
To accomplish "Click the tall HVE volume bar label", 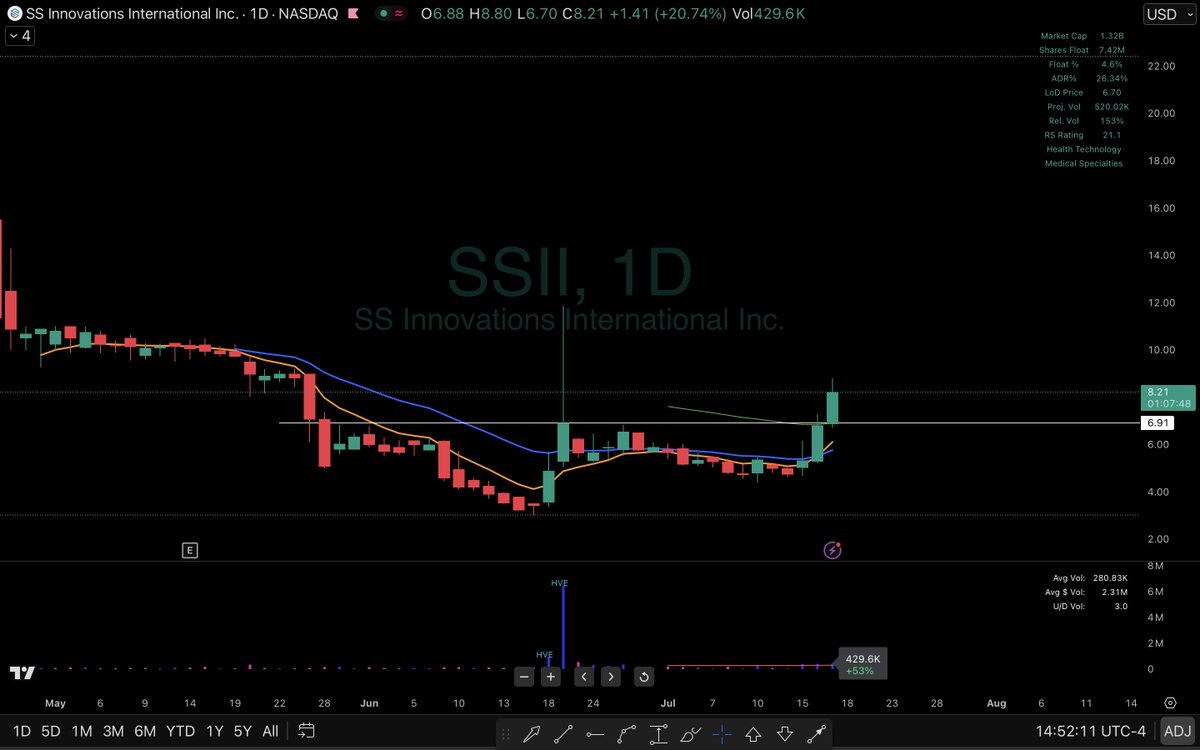I will (x=560, y=582).
